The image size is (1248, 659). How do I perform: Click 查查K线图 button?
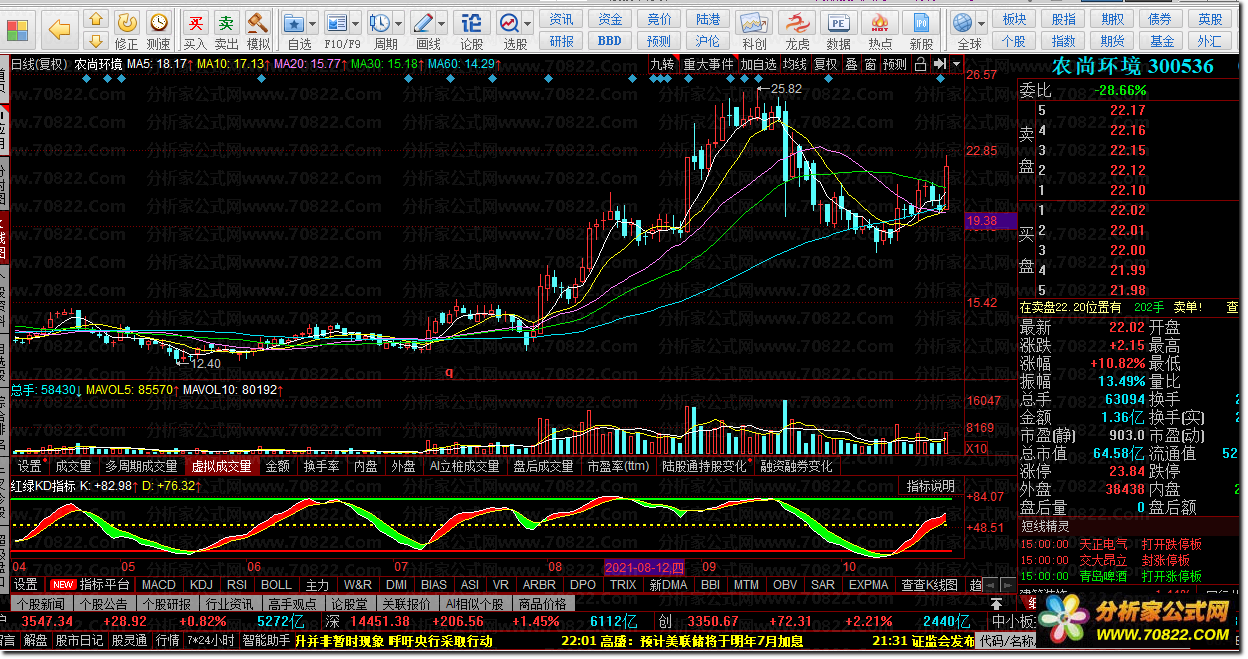(x=929, y=584)
